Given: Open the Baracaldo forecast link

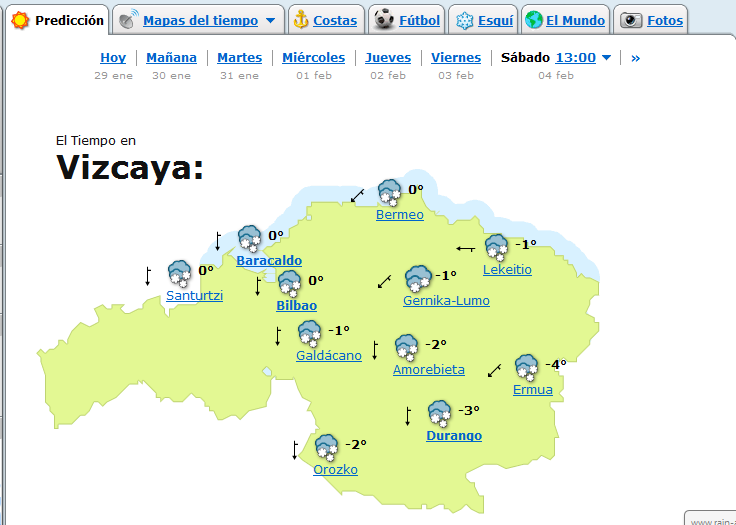Looking at the screenshot, I should [x=269, y=261].
